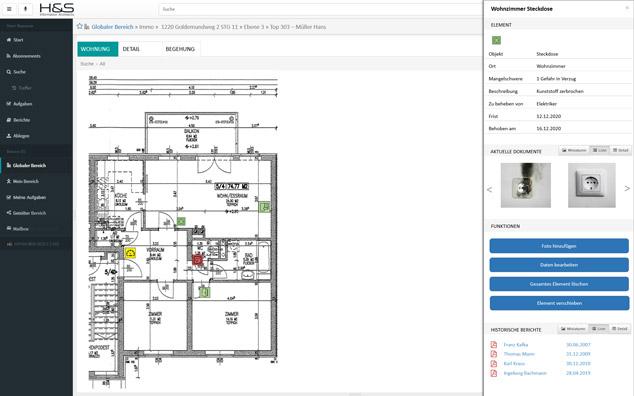Click the Beschreibung value 'Kunststoff zerbrochen'

coord(560,91)
